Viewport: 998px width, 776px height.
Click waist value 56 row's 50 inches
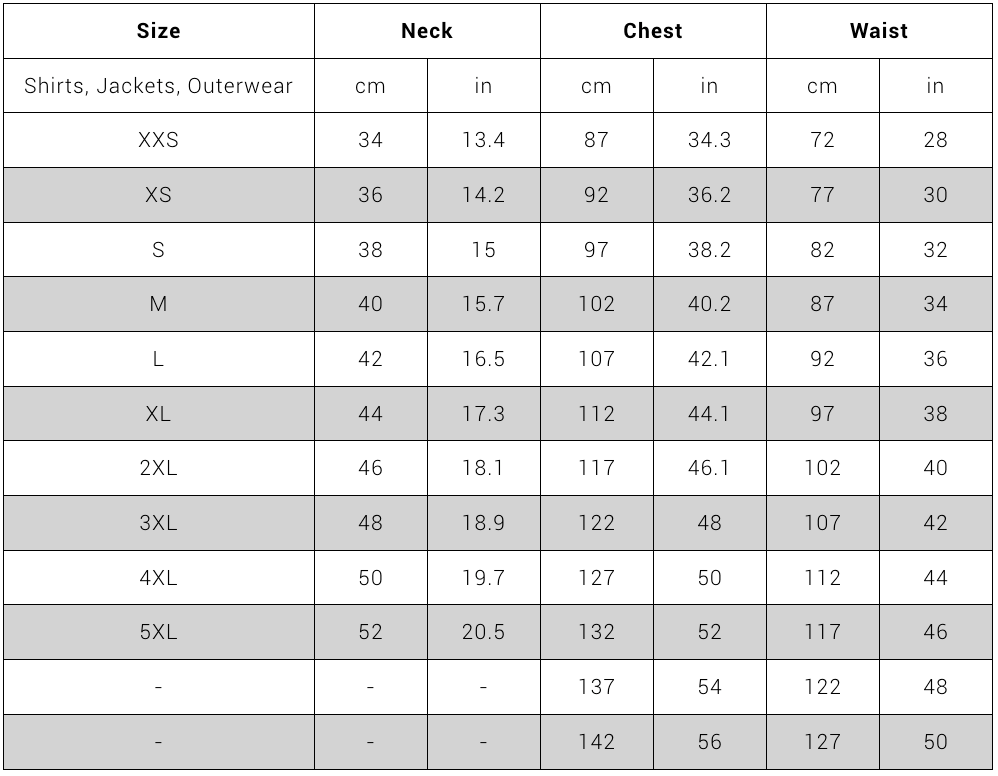tap(936, 742)
